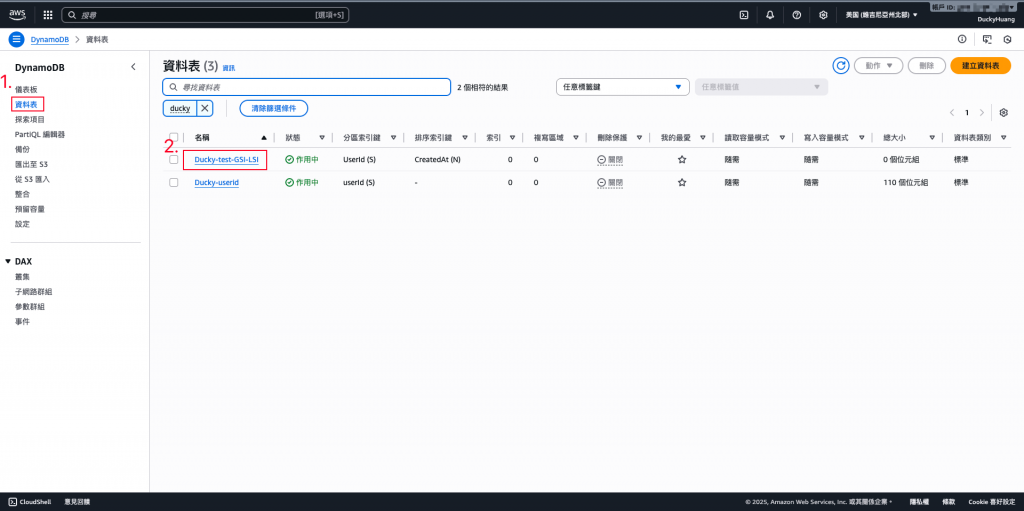Viewport: 1024px width, 511px height.
Task: Collapse the DAX sidebar section
Action: 8,261
